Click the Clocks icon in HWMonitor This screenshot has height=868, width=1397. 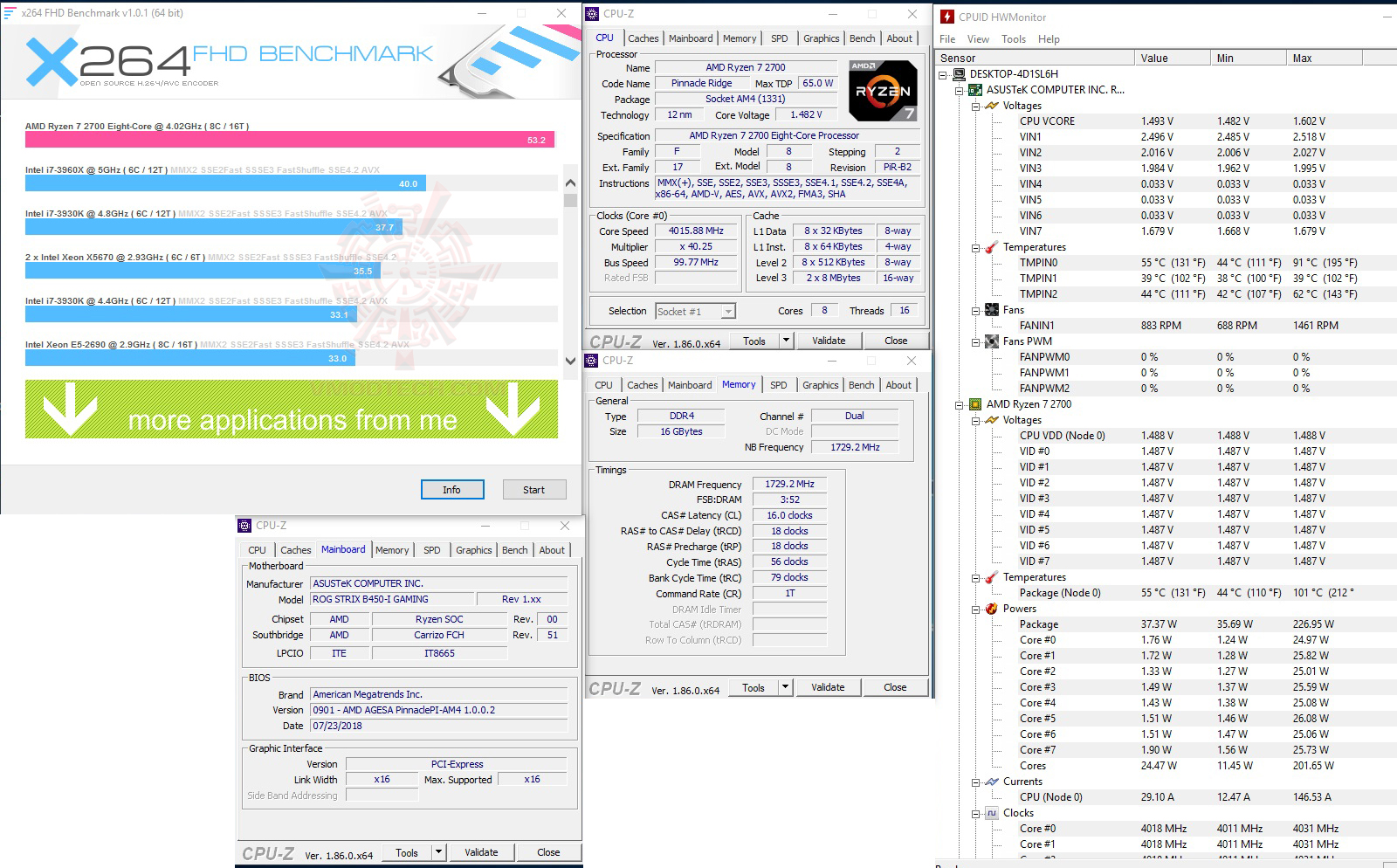point(992,813)
